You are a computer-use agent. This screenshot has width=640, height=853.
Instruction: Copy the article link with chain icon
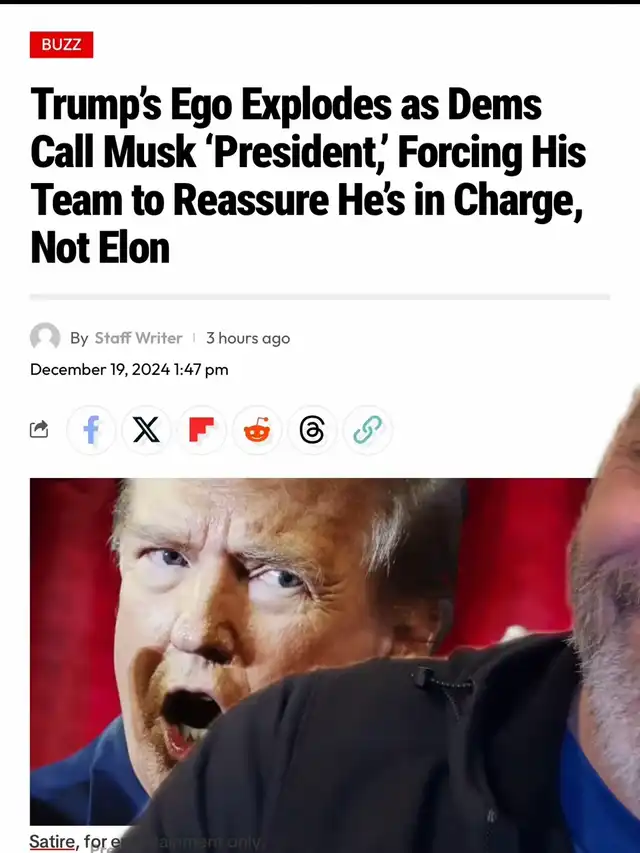[x=368, y=430]
